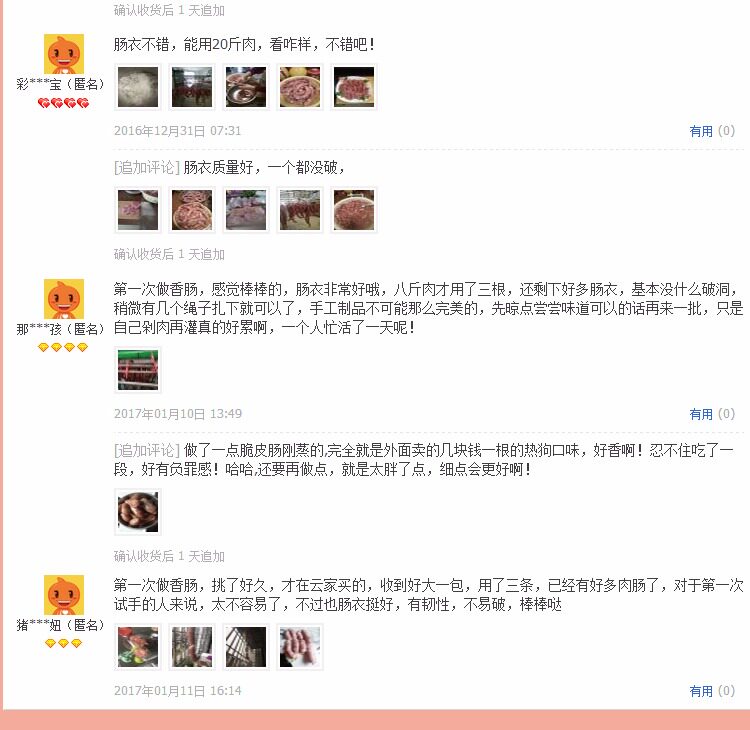Open hanging sausages photo in 那***孩's review
This screenshot has height=730, width=750.
138,370
